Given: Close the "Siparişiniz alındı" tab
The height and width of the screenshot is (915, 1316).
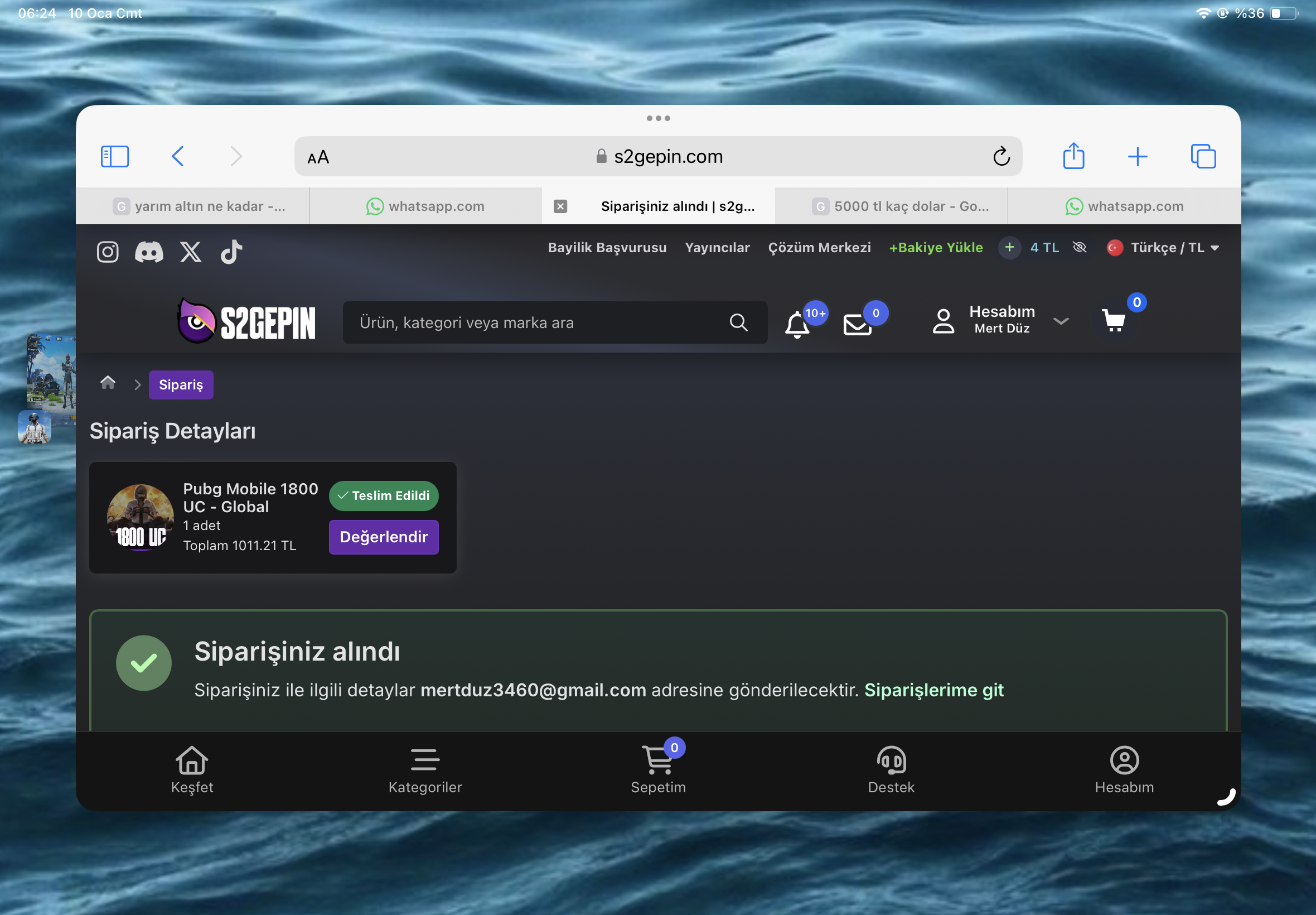Looking at the screenshot, I should coord(560,206).
